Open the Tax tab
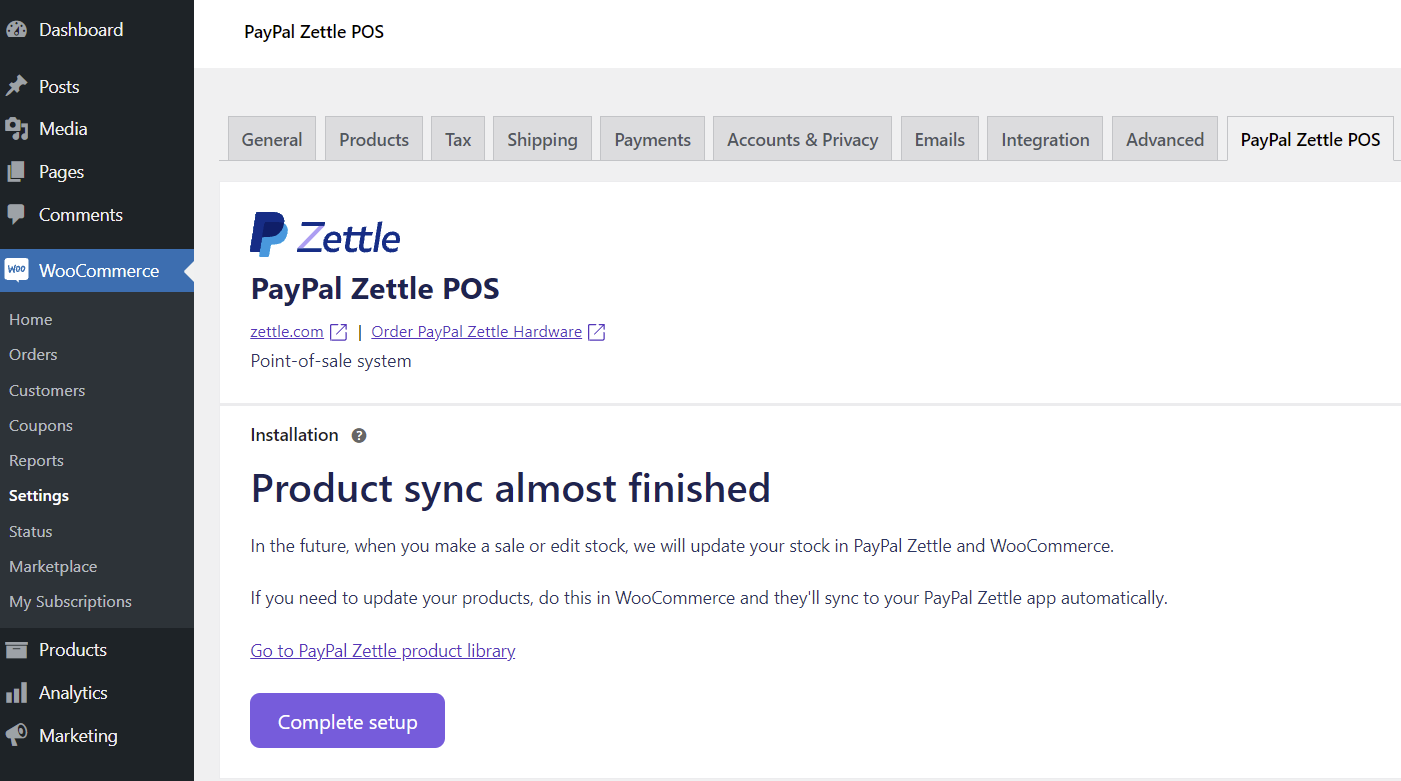Image resolution: width=1401 pixels, height=781 pixels. pos(458,139)
